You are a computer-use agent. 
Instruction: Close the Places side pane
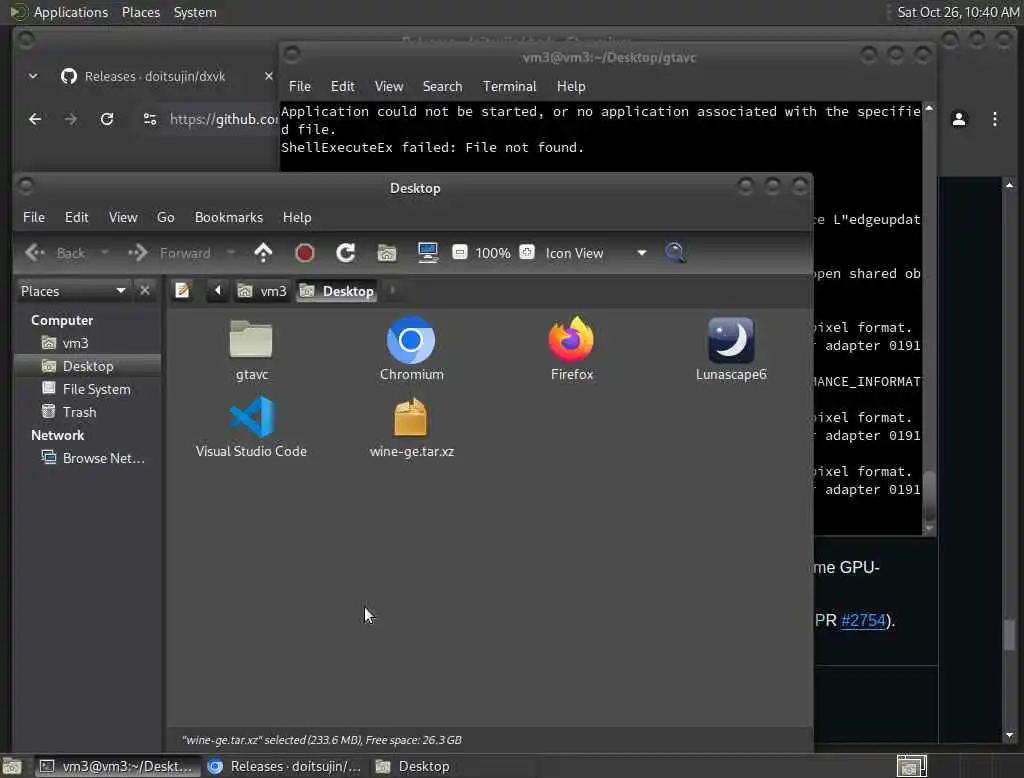click(145, 291)
